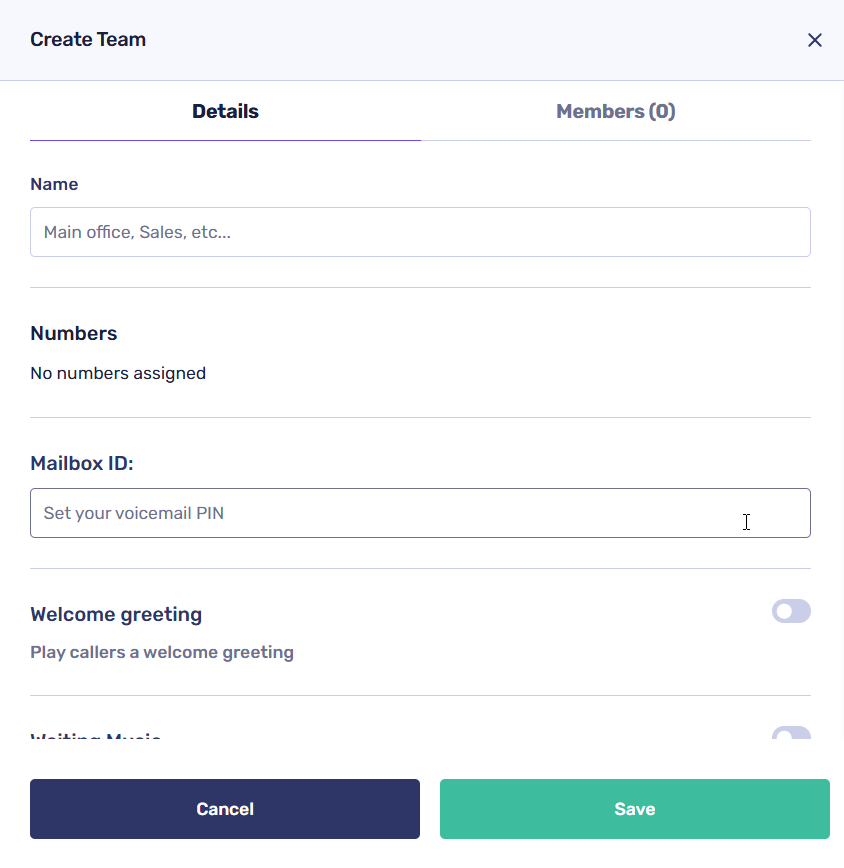Click the Welcome greeting heading
The width and height of the screenshot is (844, 868).
(116, 614)
